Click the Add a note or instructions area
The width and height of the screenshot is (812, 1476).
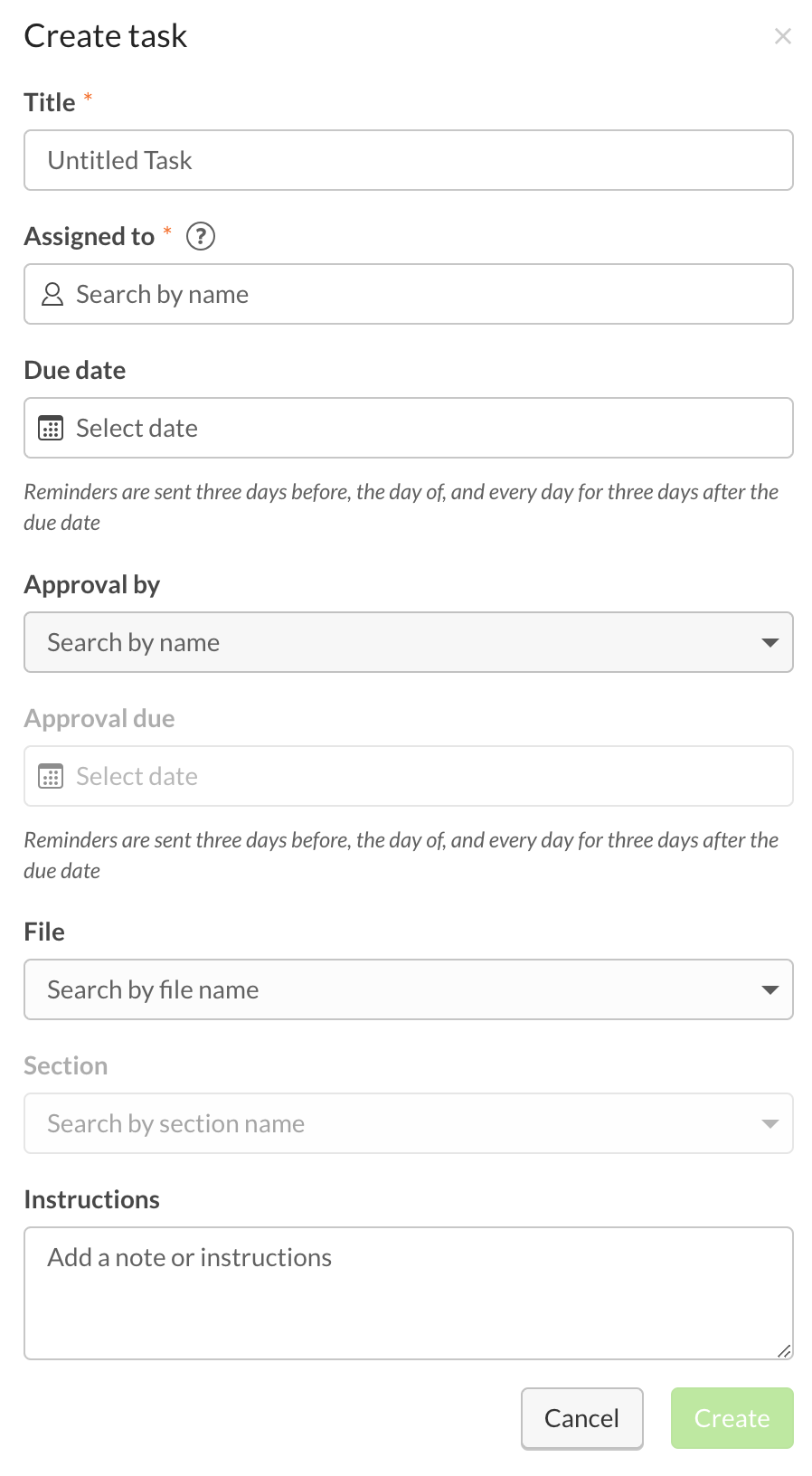[407, 1284]
